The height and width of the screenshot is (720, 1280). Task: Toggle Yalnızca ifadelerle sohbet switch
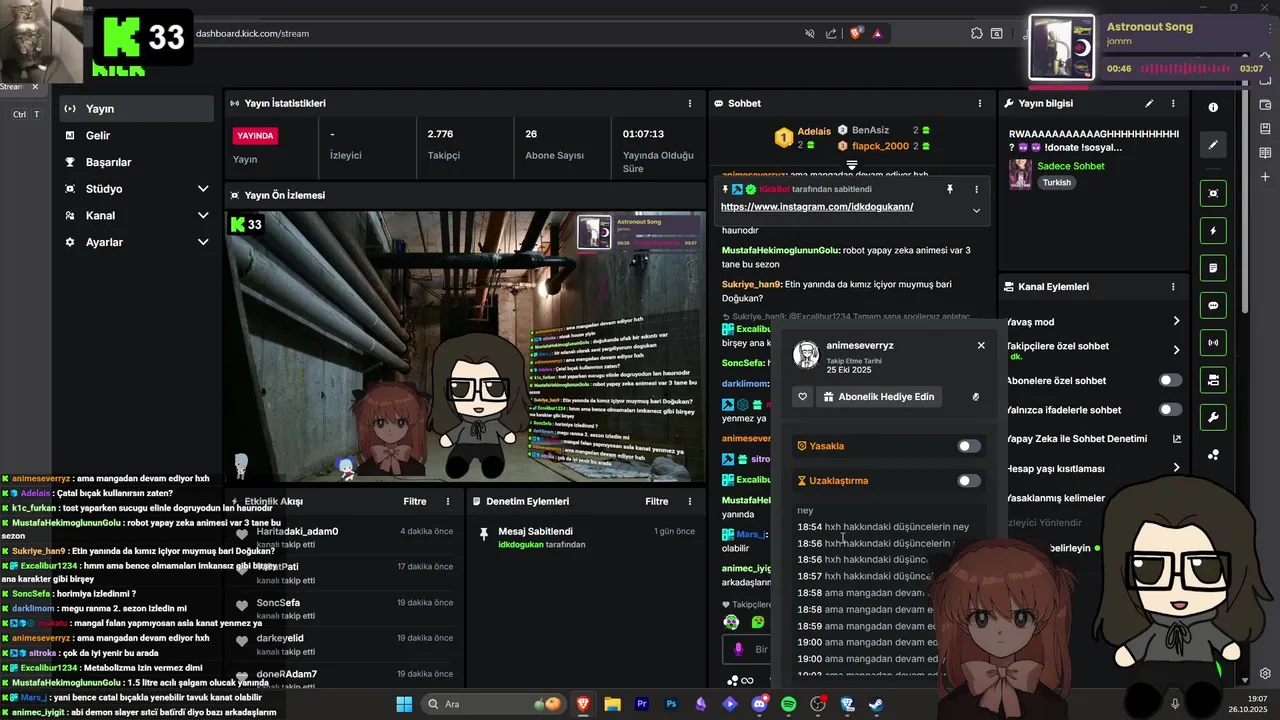1170,409
